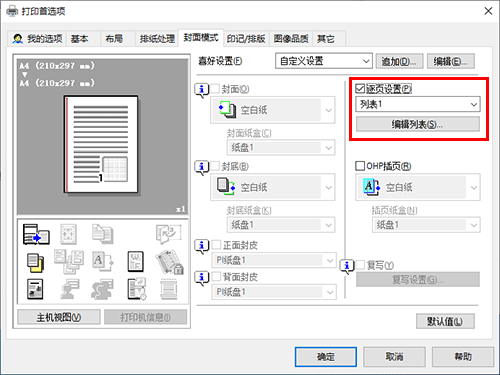The width and height of the screenshot is (500, 375).
Task: Click the greyed 复写设置(G)... button
Action: point(418,280)
